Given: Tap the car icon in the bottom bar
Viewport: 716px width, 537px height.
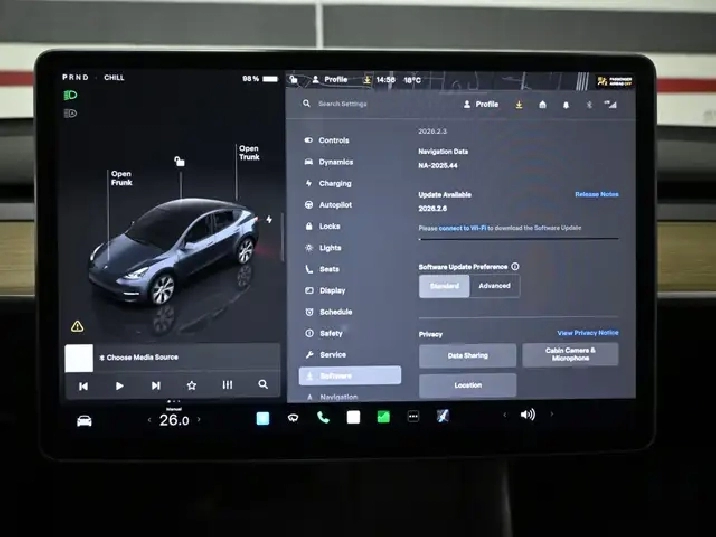Looking at the screenshot, I should click(x=84, y=420).
